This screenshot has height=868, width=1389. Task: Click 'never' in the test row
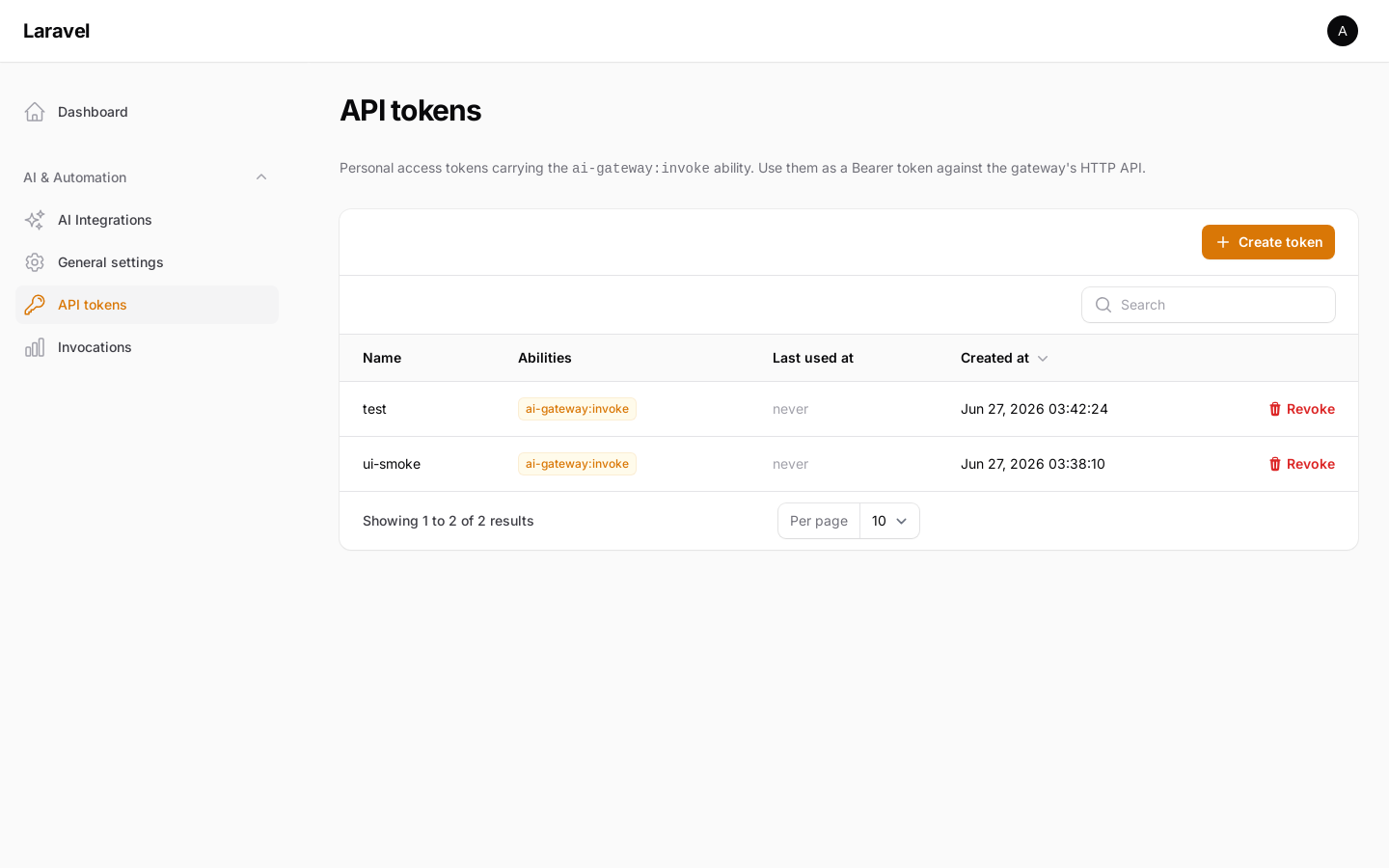[790, 409]
